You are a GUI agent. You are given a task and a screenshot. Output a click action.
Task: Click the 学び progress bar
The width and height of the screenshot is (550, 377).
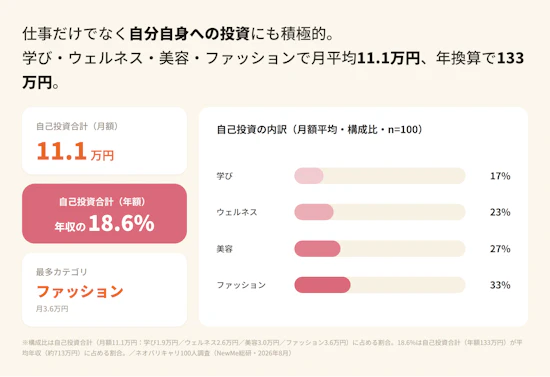click(x=380, y=176)
